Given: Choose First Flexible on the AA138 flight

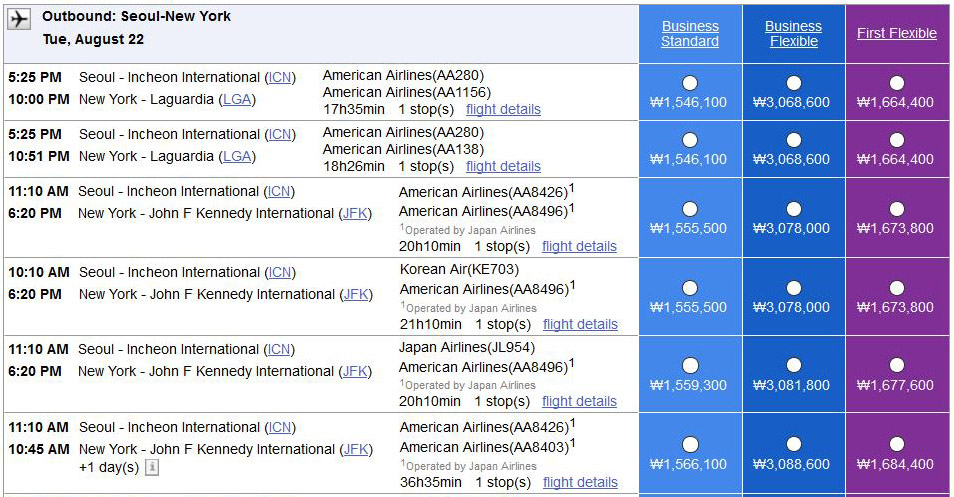Looking at the screenshot, I should point(897,141).
